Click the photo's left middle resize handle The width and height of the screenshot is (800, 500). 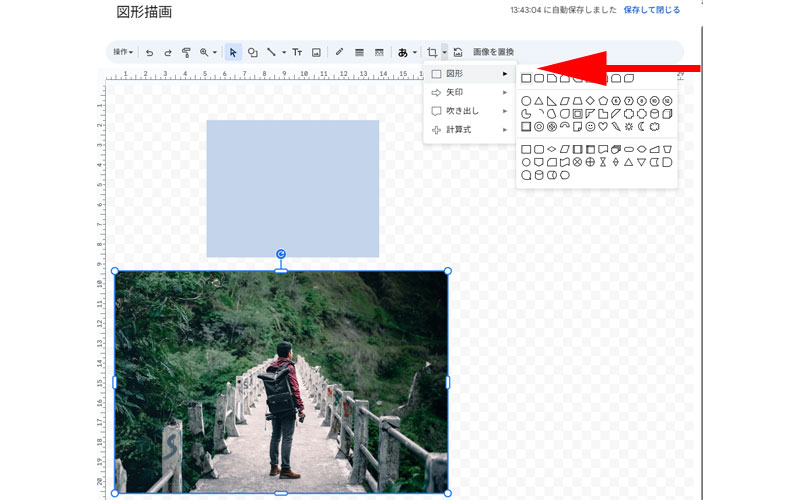(114, 382)
